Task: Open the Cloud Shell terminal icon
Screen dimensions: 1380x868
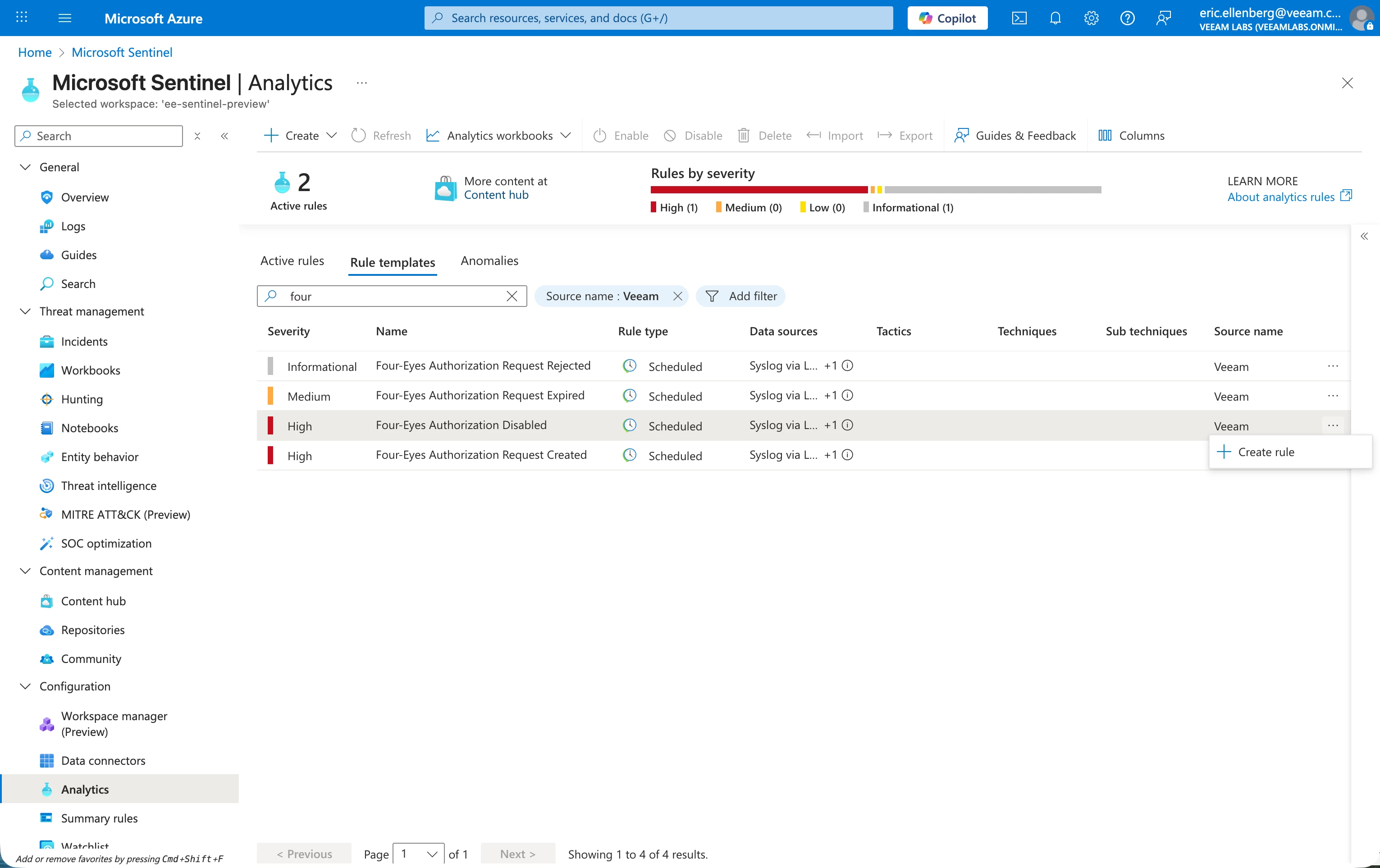Action: click(x=1019, y=18)
